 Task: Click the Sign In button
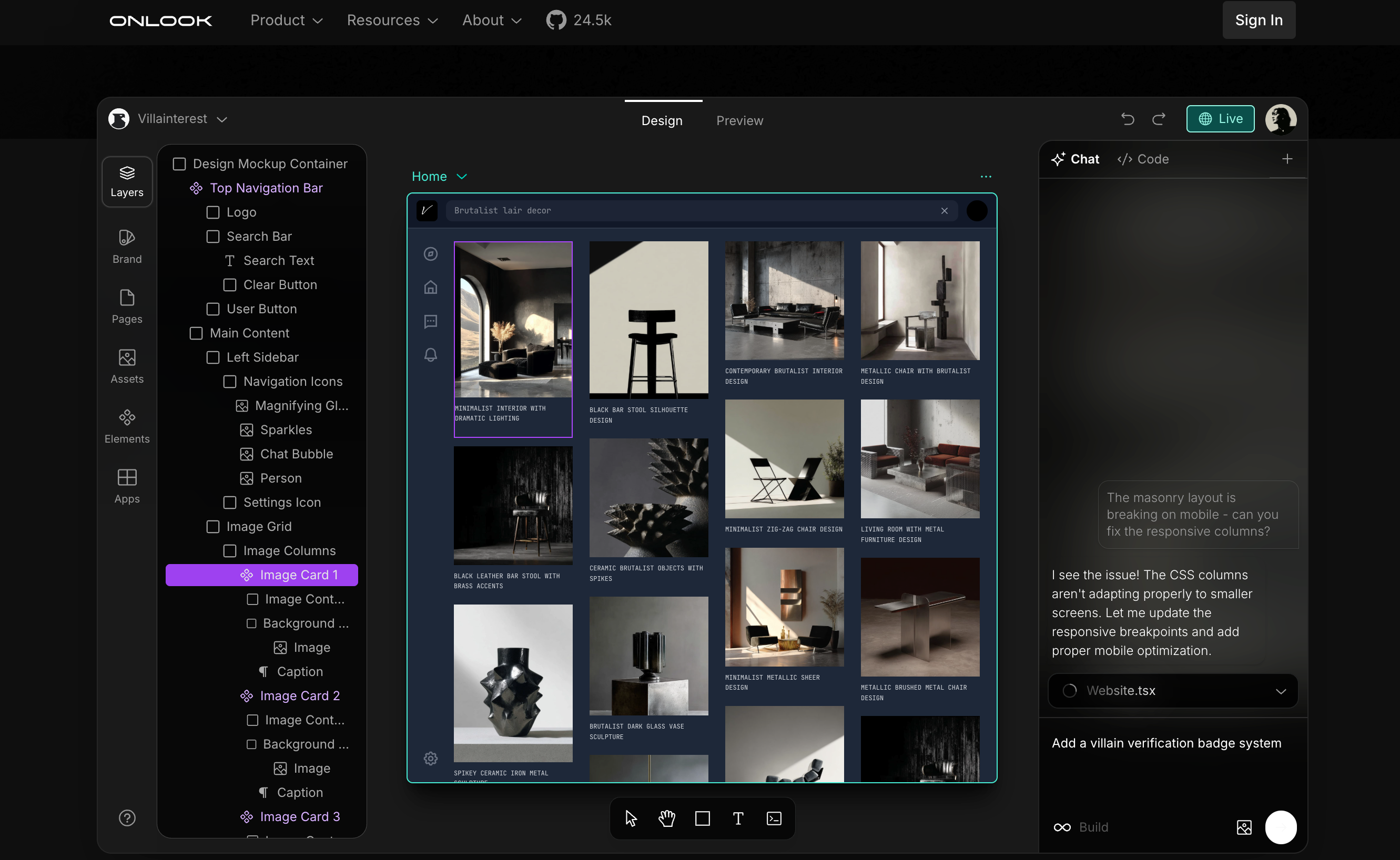click(x=1259, y=20)
